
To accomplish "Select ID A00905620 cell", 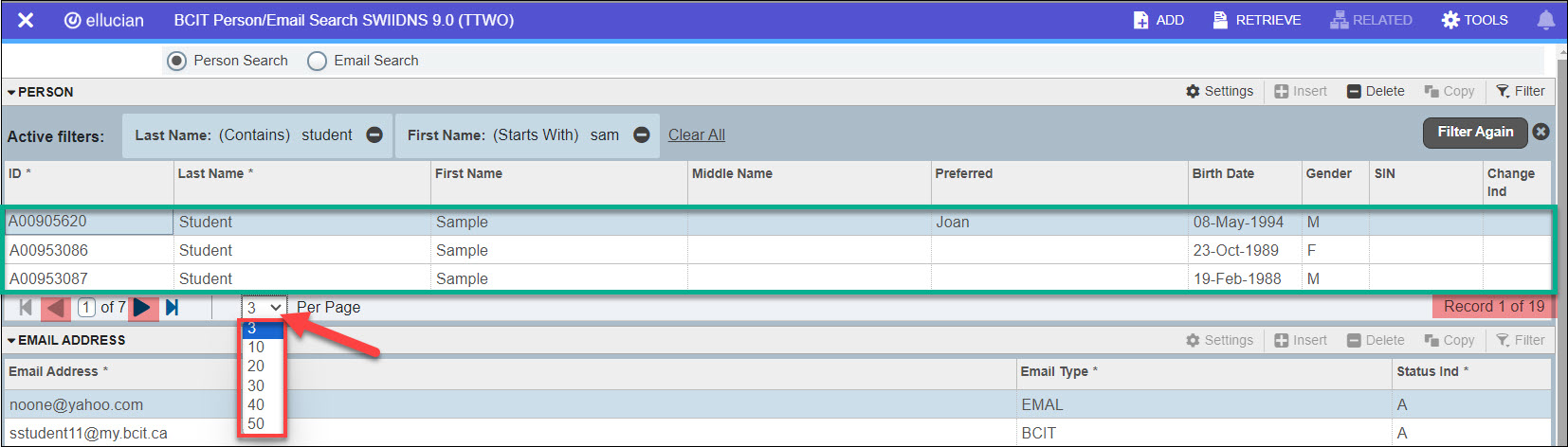I will (x=88, y=222).
